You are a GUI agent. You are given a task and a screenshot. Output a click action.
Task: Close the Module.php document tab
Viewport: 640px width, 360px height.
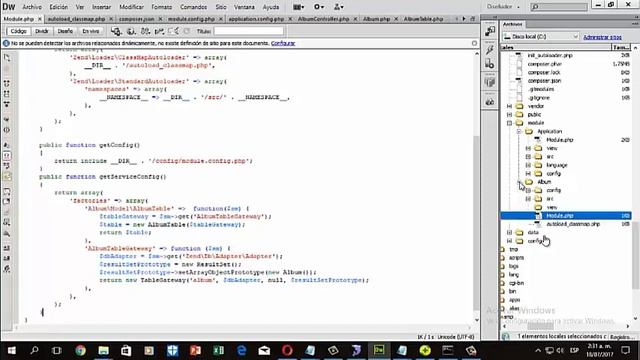[40, 19]
